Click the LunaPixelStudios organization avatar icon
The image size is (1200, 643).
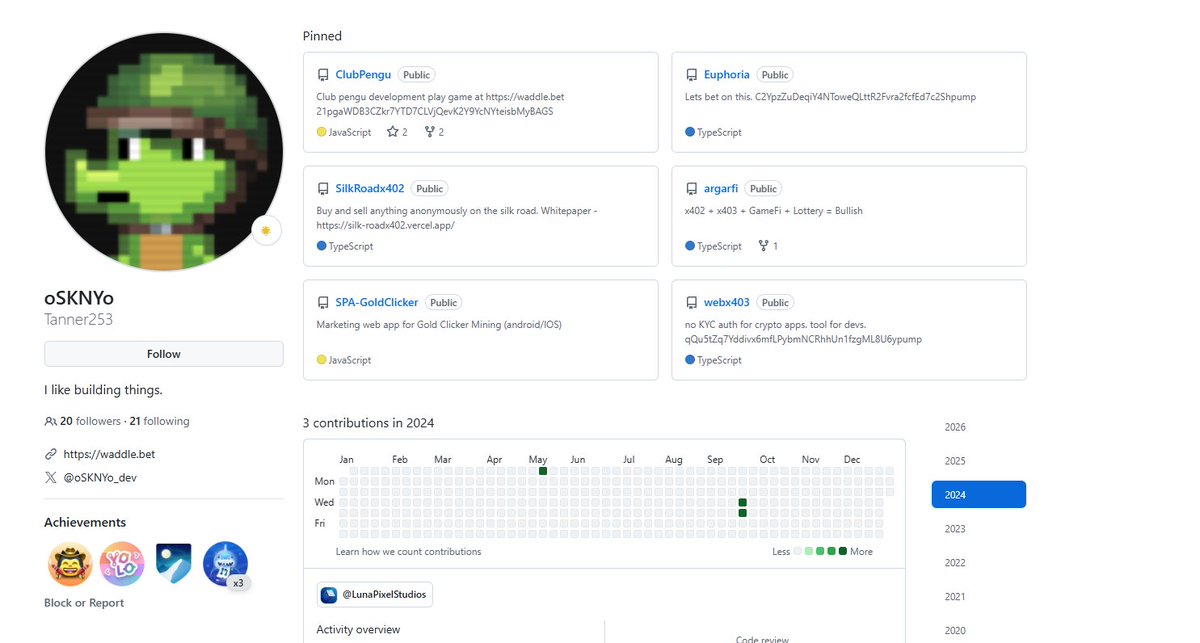[329, 595]
